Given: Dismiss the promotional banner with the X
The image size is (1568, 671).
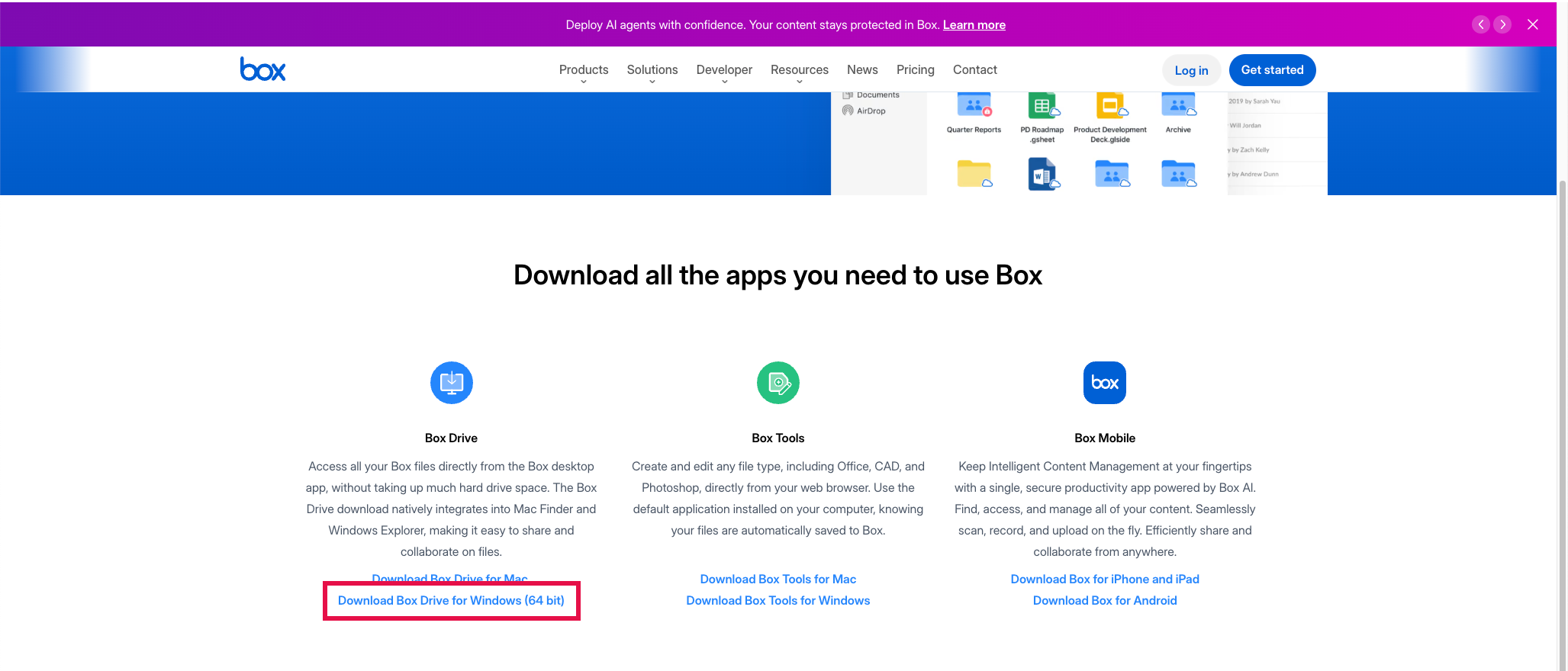Looking at the screenshot, I should click(1533, 24).
